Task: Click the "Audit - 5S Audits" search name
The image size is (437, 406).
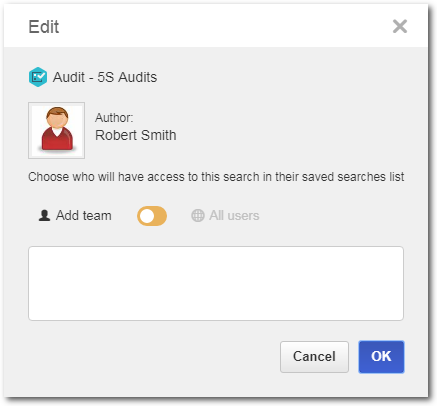Action: (x=105, y=77)
